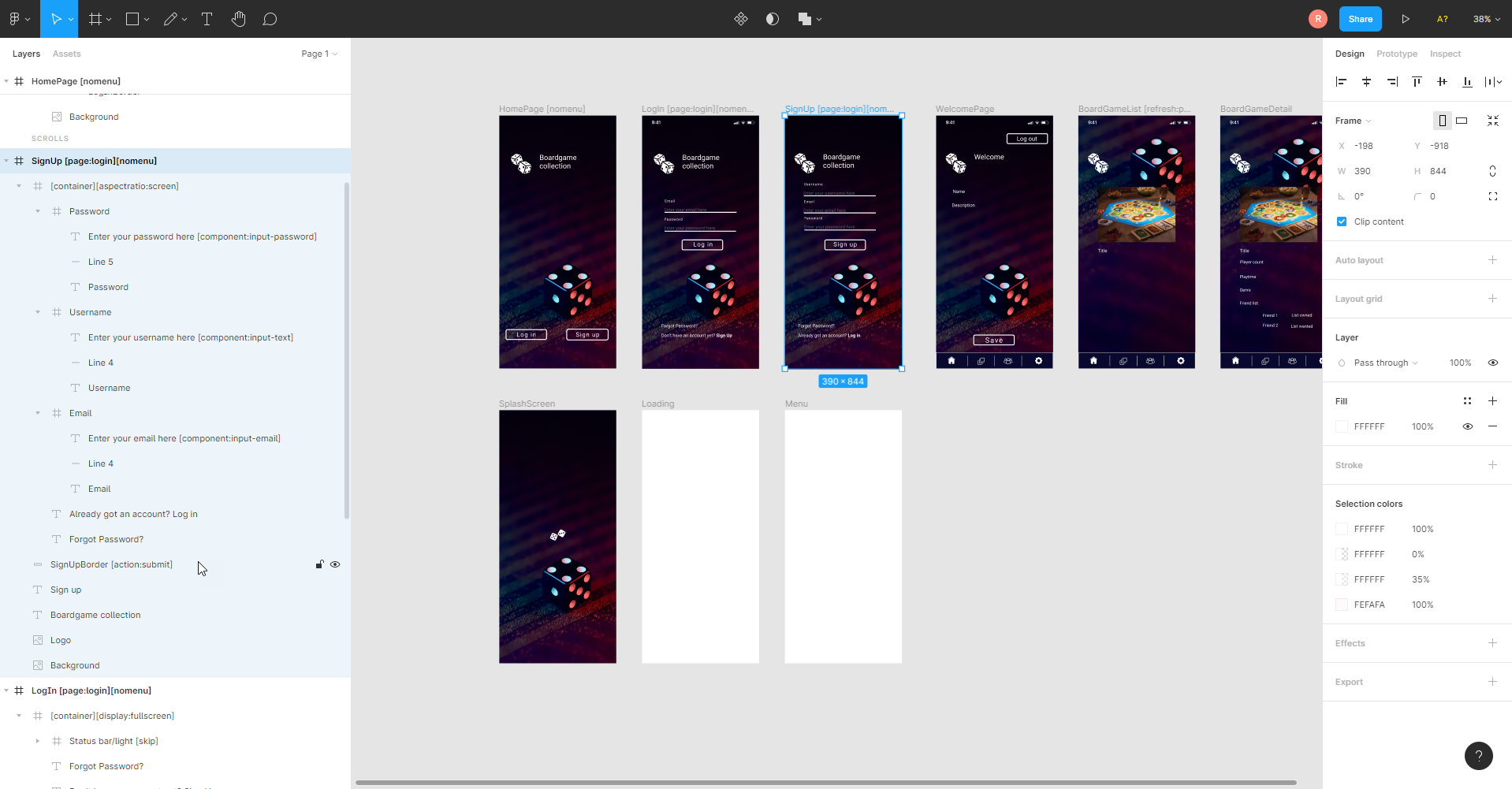
Task: Click the Align left icon
Action: click(x=1342, y=81)
